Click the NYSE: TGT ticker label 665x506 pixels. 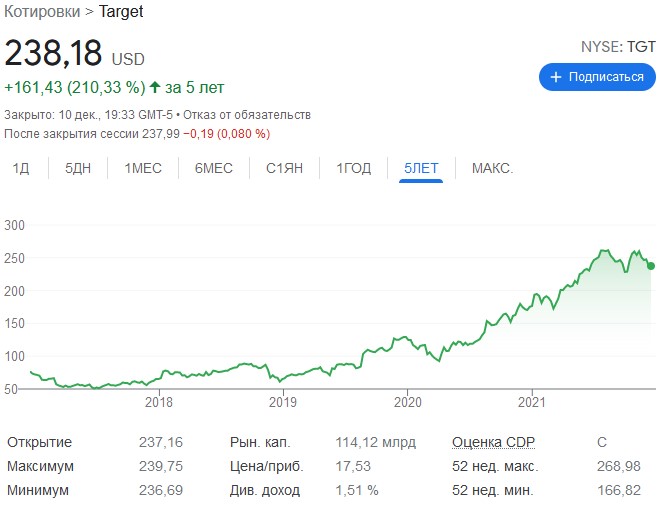click(618, 47)
